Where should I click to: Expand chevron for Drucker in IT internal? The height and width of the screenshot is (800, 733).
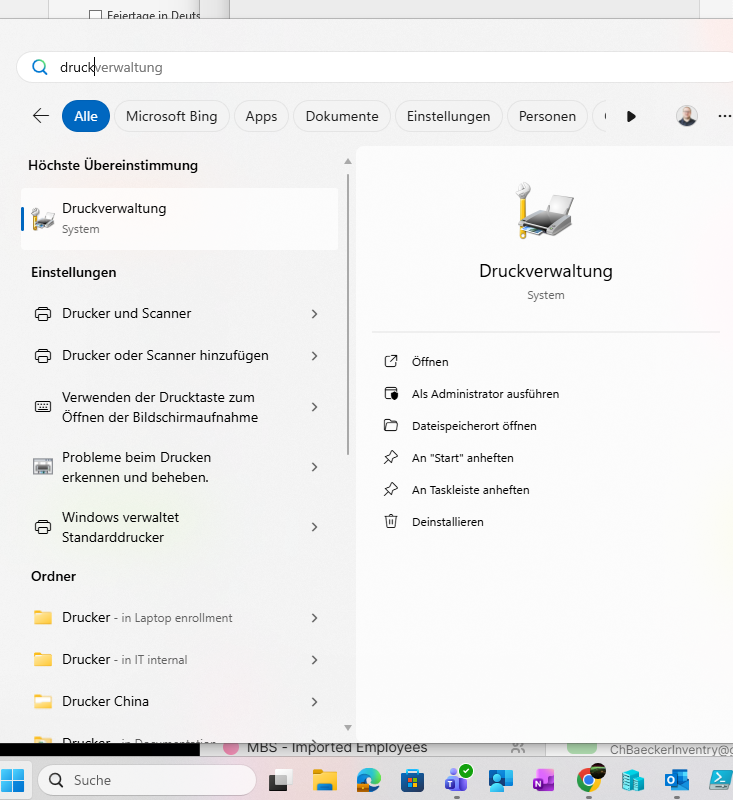314,660
